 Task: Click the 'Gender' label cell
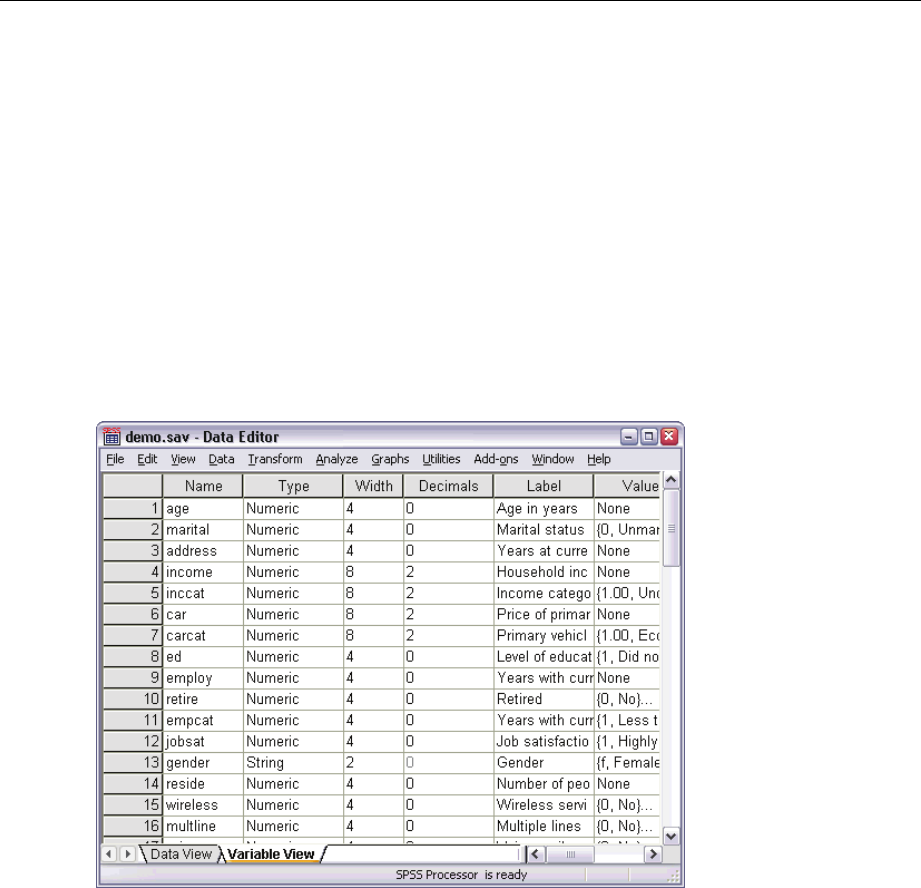(x=543, y=763)
